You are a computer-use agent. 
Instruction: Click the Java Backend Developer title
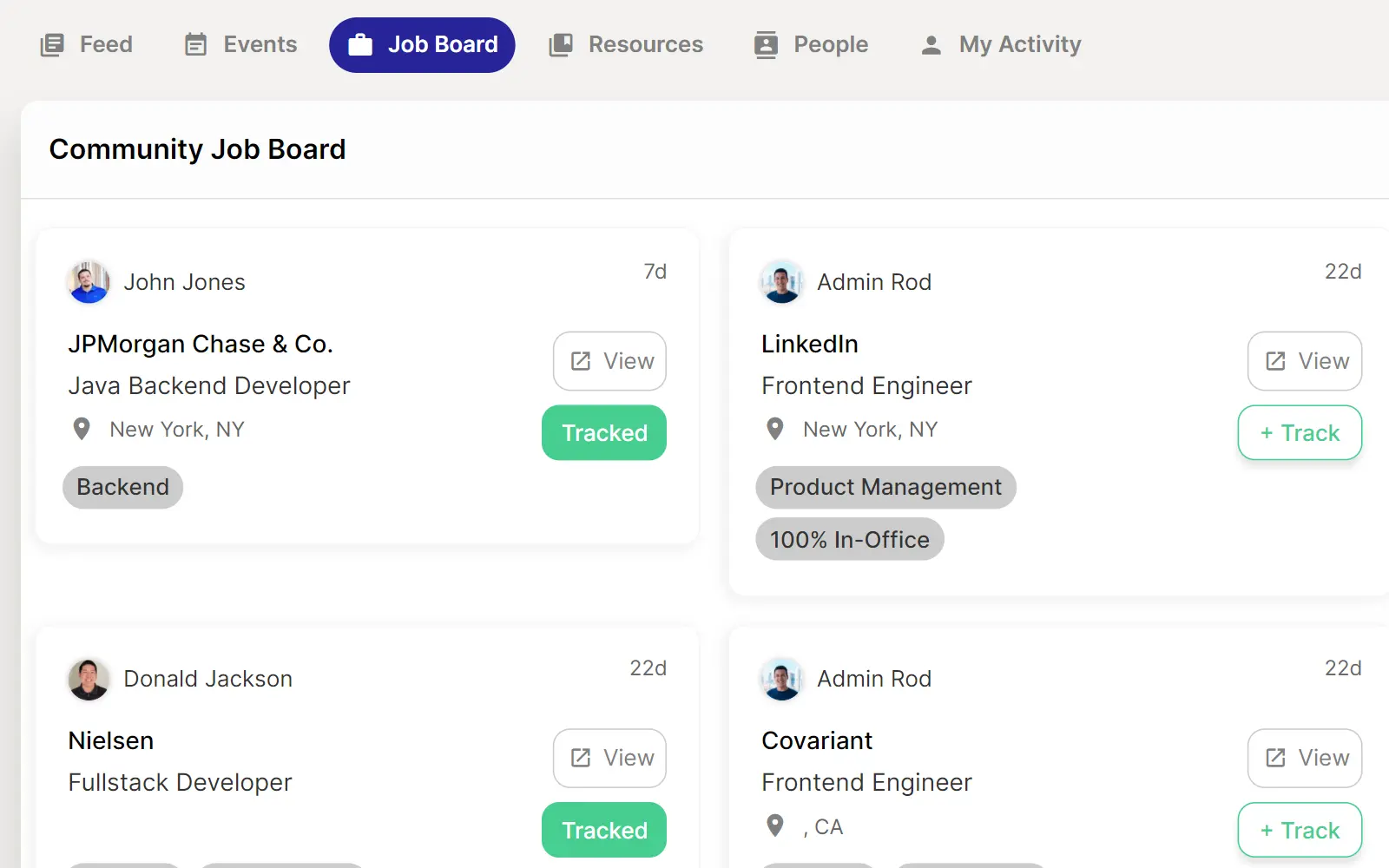pyautogui.click(x=209, y=385)
